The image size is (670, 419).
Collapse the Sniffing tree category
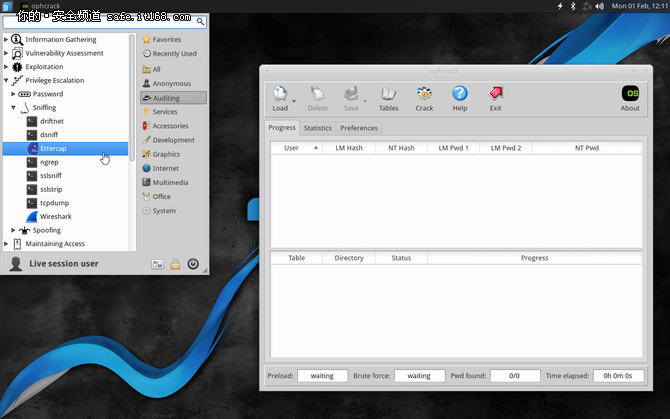point(13,107)
